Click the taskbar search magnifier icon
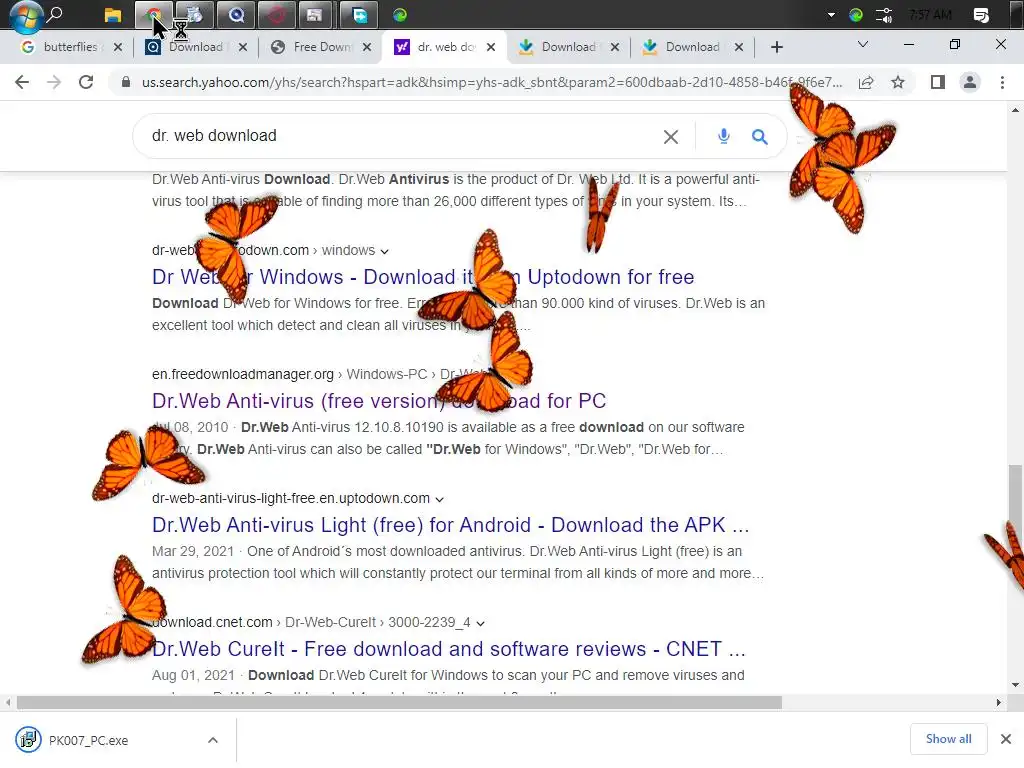 56,14
